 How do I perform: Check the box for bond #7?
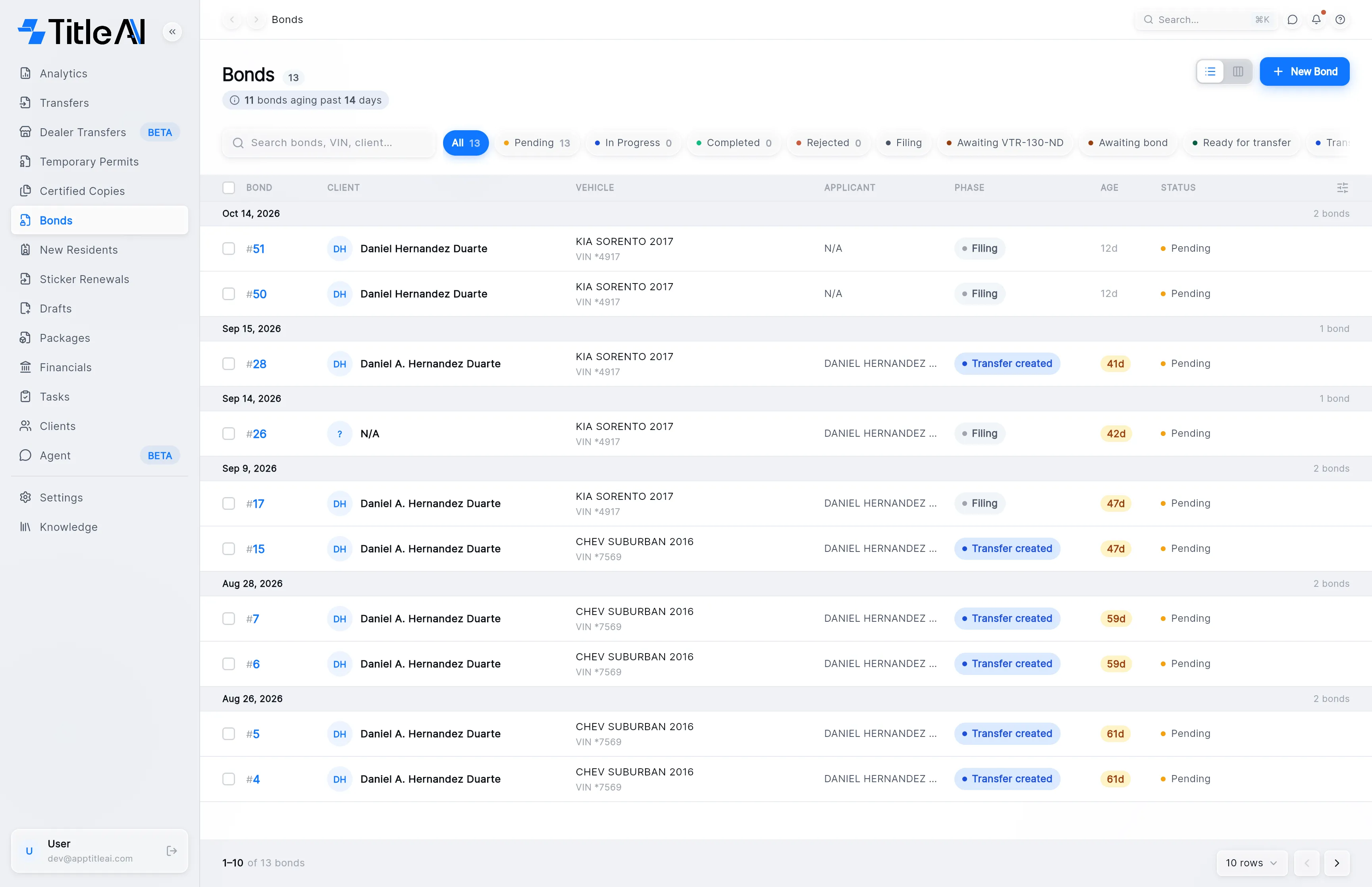tap(229, 619)
